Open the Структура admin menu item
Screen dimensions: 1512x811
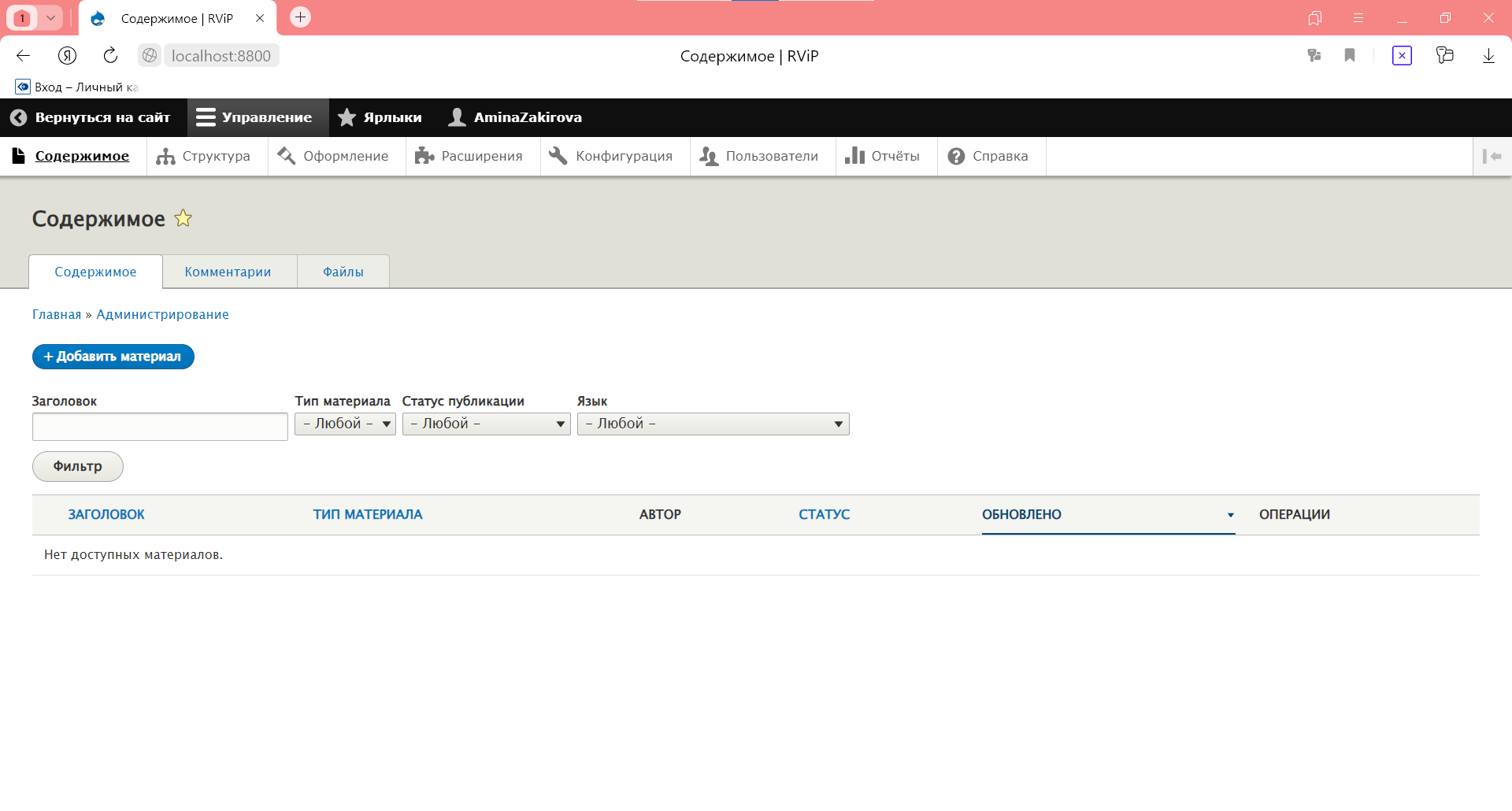pos(204,156)
